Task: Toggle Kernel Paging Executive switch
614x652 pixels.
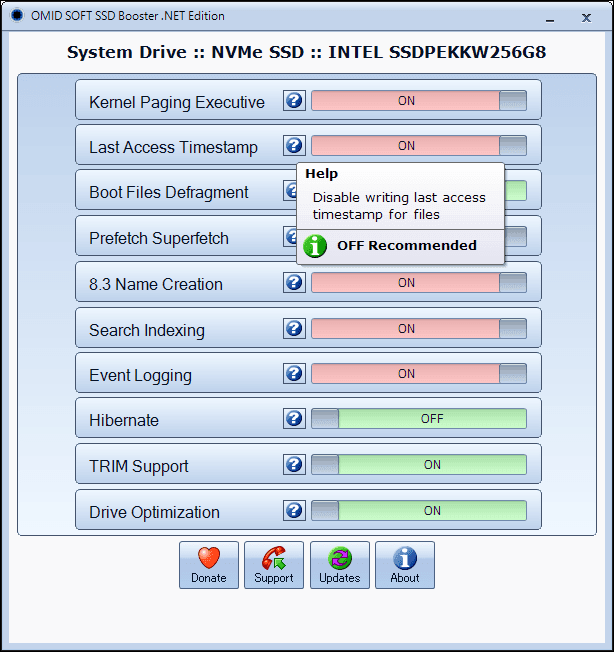Action: point(419,101)
